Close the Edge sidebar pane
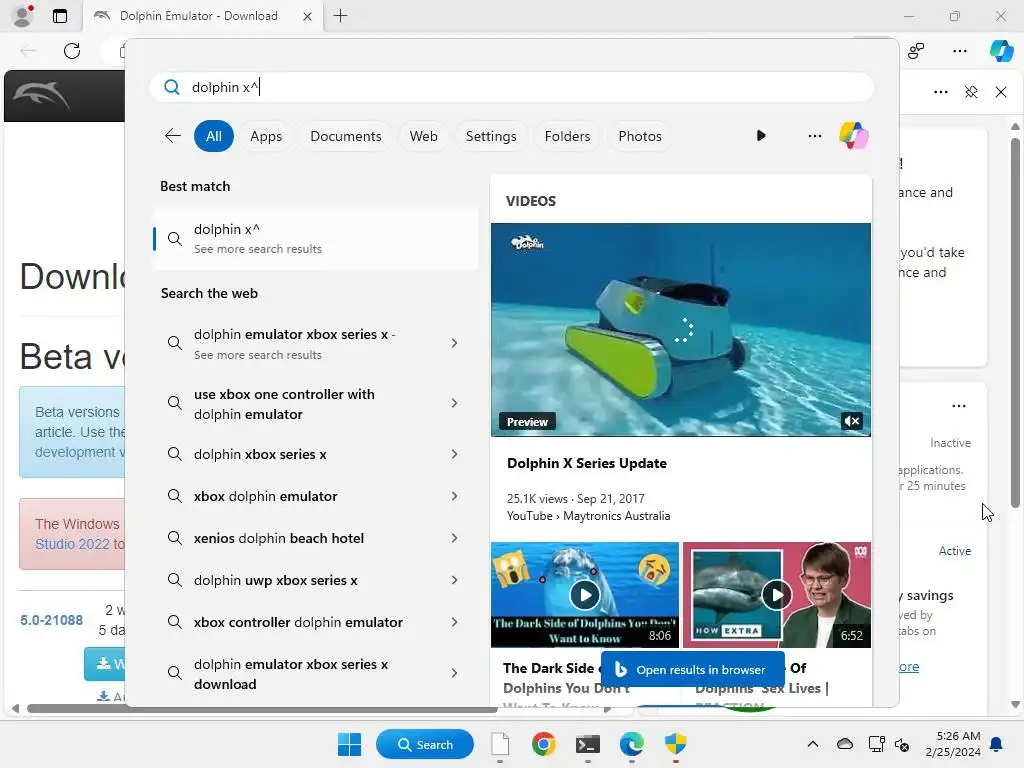 pos(1000,92)
